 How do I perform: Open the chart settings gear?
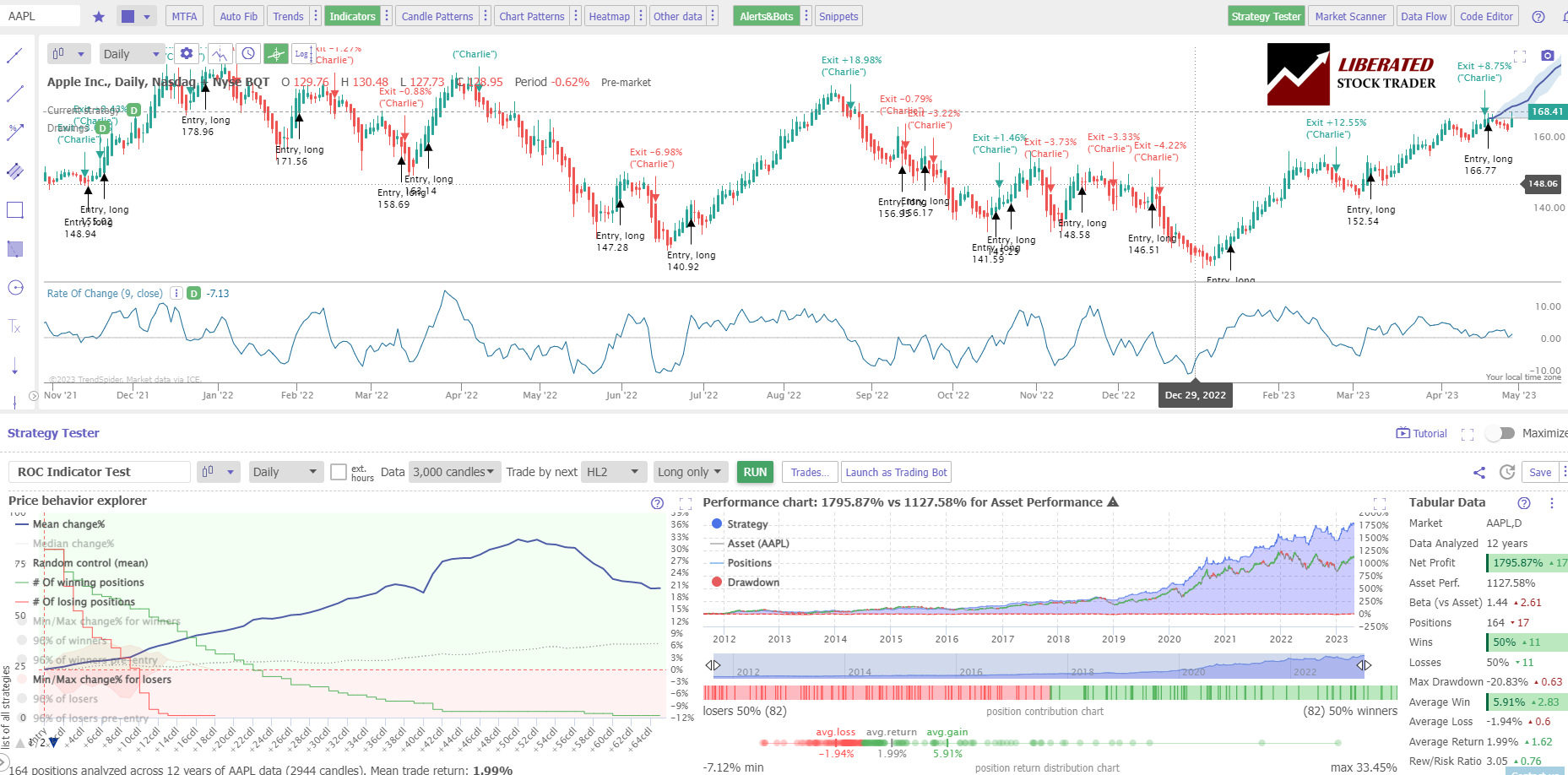(187, 52)
